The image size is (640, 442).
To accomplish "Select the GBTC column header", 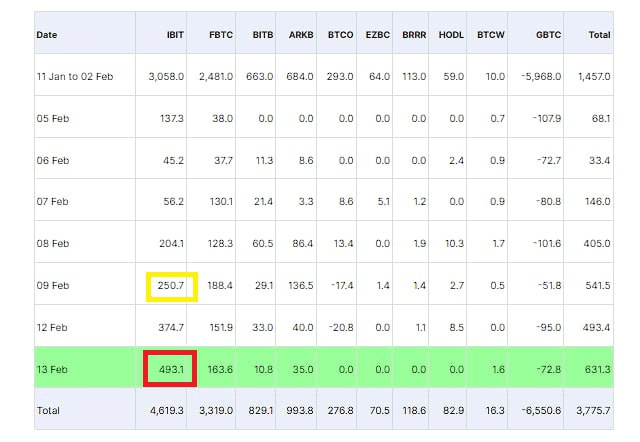I will (x=549, y=35).
